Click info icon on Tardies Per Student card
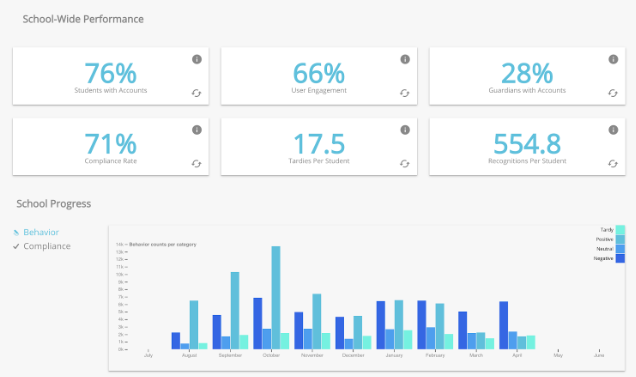 405,130
